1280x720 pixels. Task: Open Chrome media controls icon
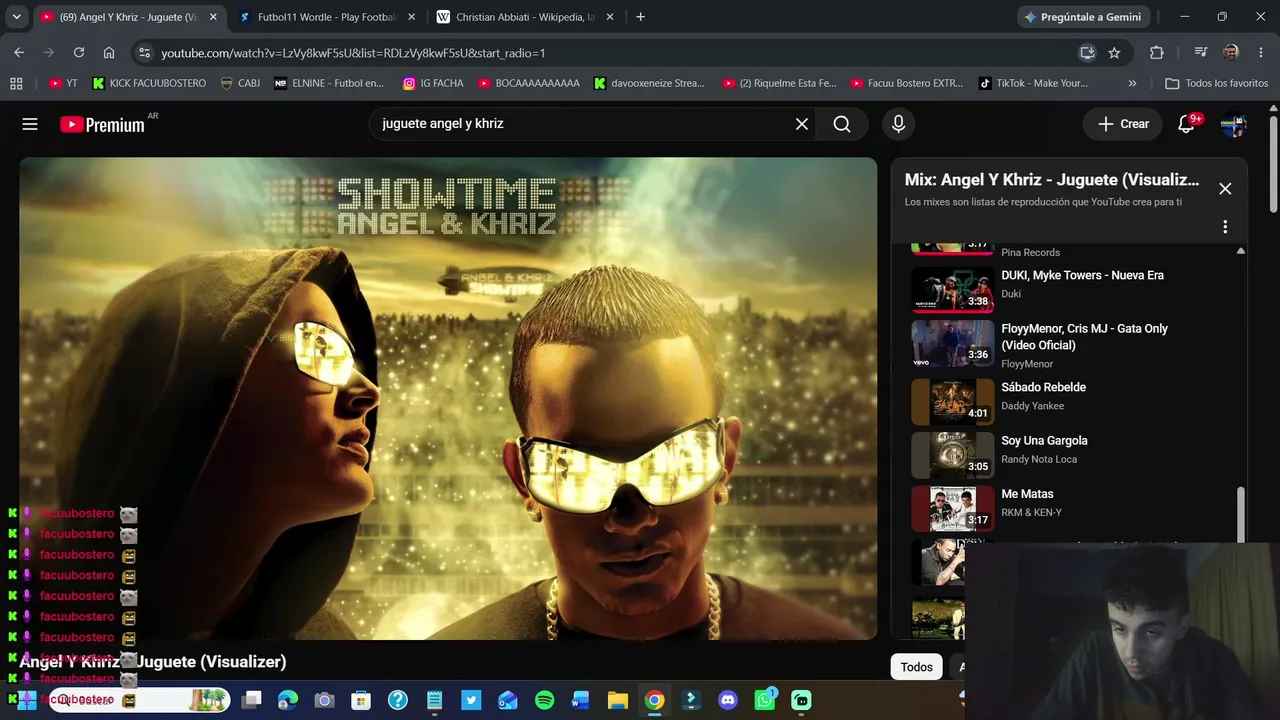tap(1201, 53)
